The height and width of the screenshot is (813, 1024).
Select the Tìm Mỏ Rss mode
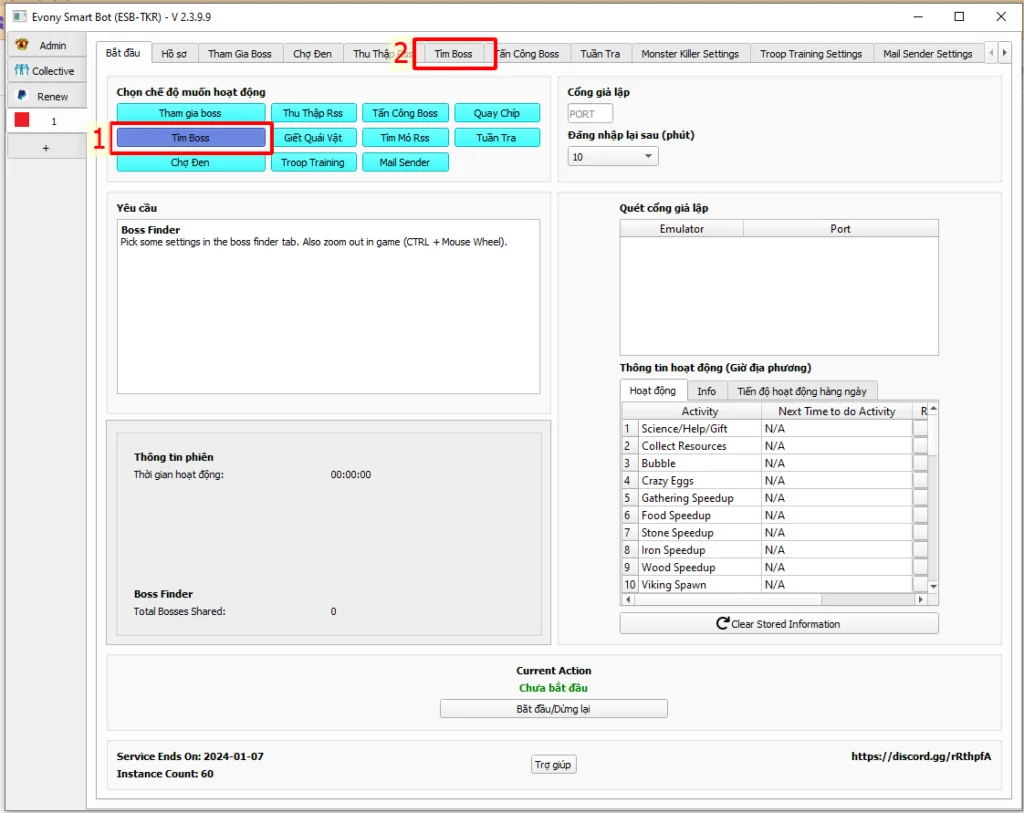point(405,137)
